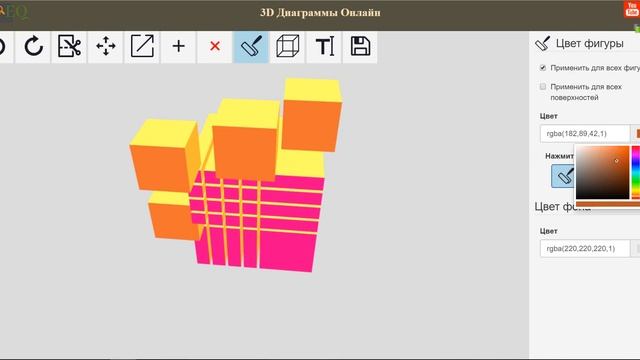The image size is (640, 360).
Task: Select the large pink cube face
Action: [288, 251]
